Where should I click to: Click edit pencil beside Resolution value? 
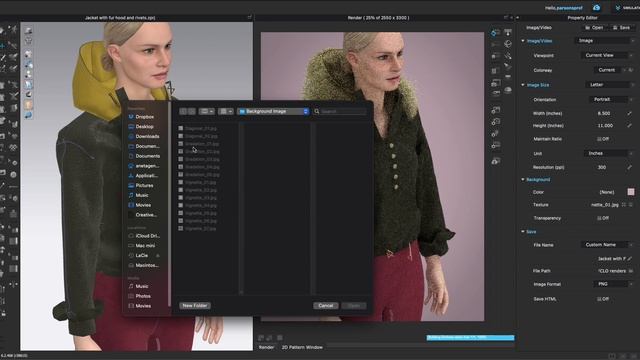tap(629, 167)
